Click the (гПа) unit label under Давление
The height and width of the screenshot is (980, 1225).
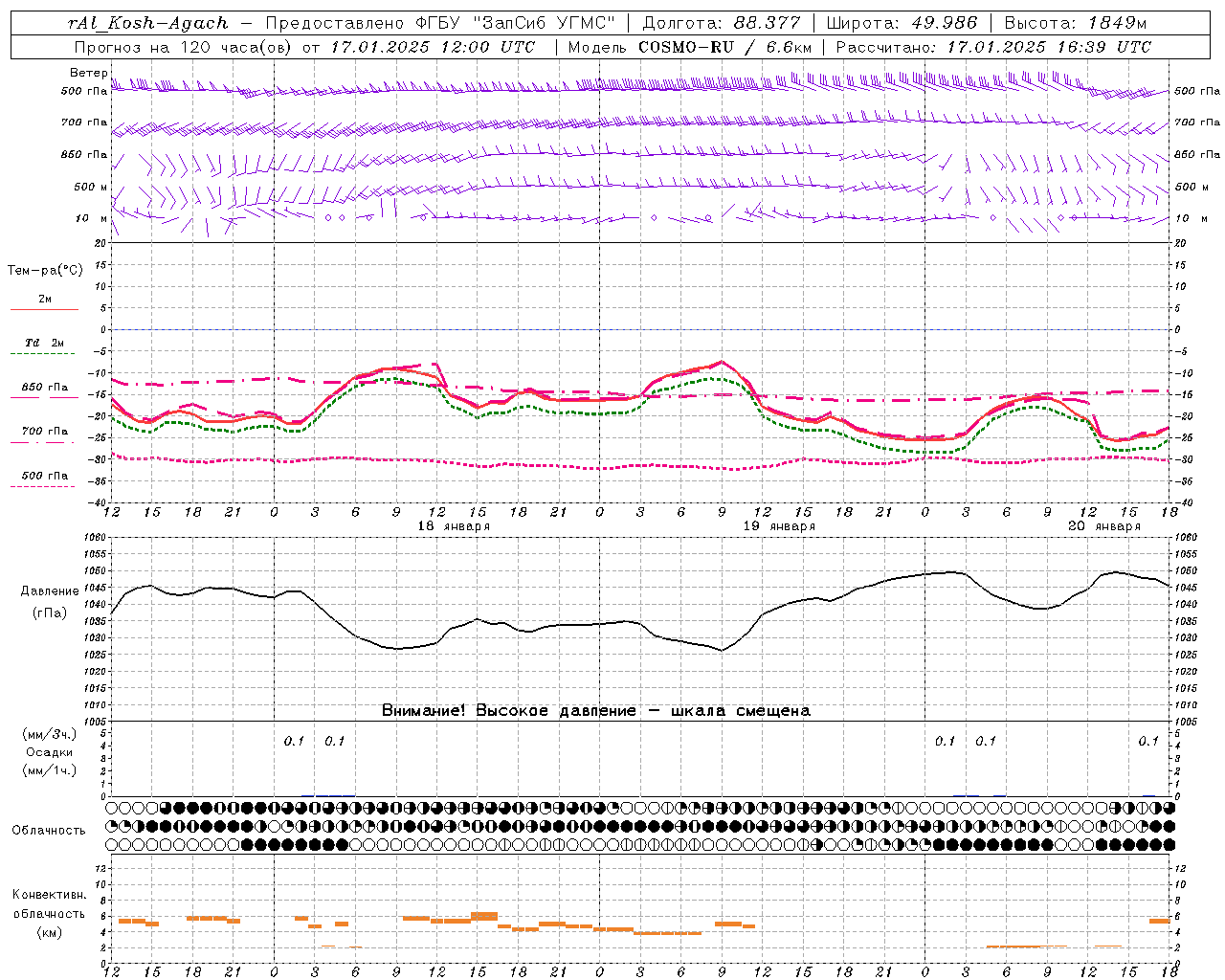pos(50,613)
